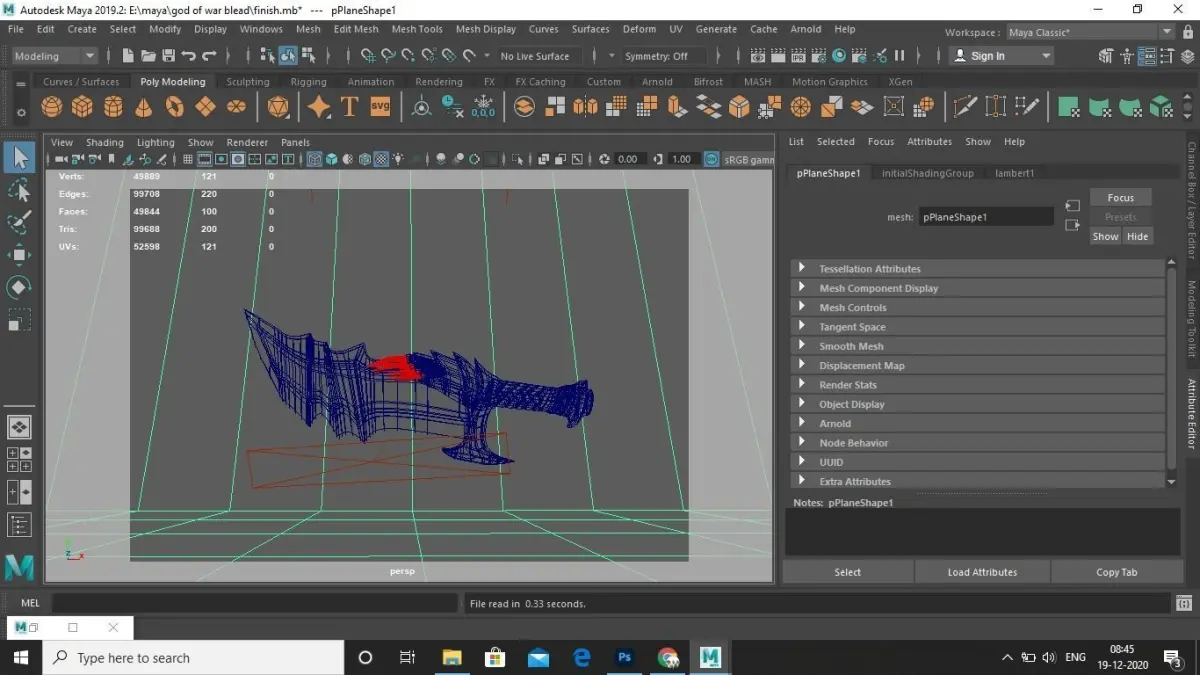1200x675 pixels.
Task: Select the Multi-Cut knife tool on shelf
Action: [x=965, y=106]
